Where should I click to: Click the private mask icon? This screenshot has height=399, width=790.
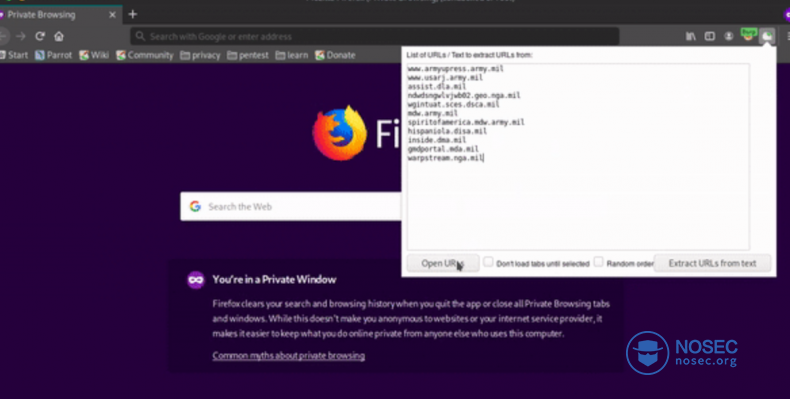pyautogui.click(x=195, y=280)
